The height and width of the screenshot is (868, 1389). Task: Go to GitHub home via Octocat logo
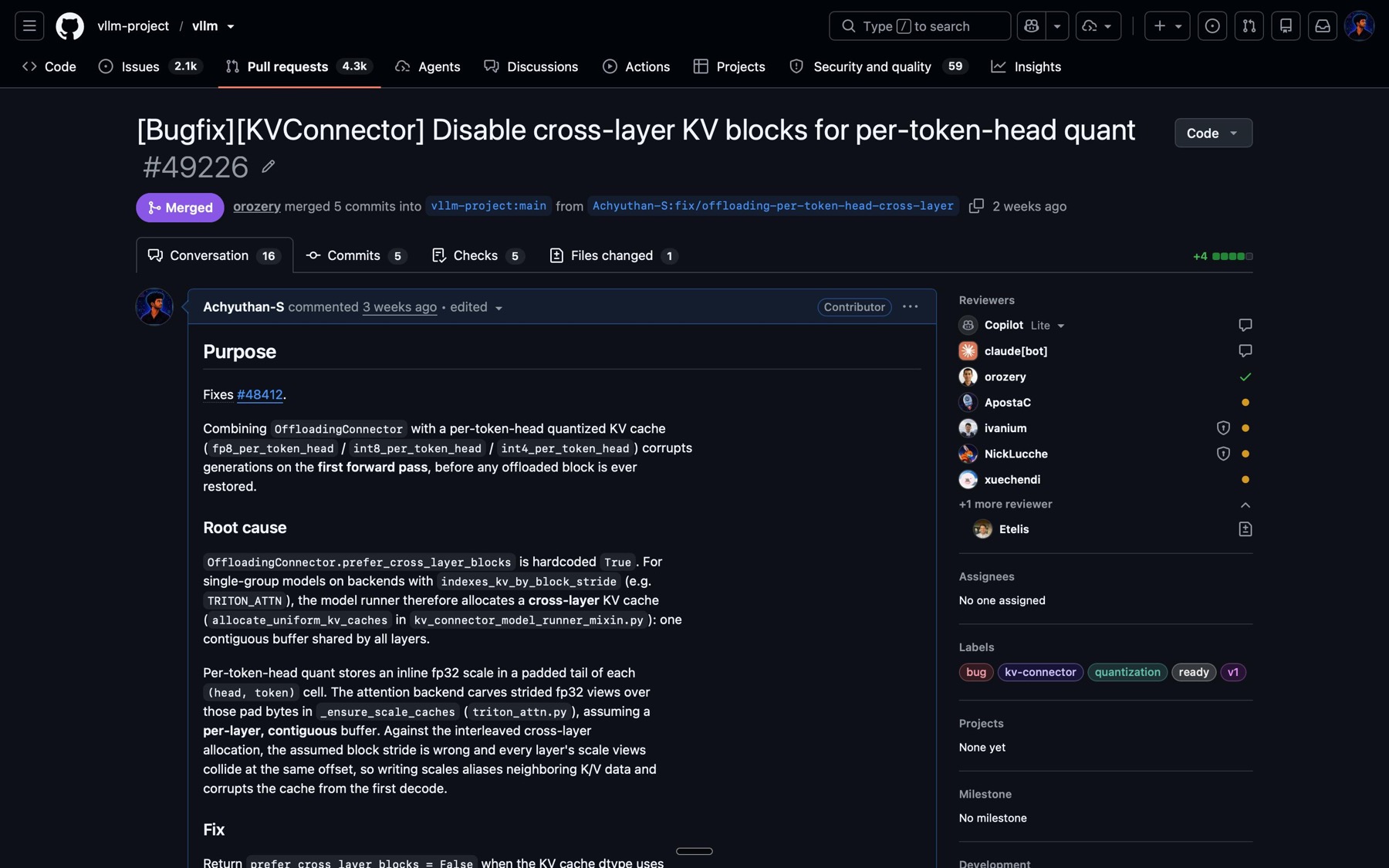click(x=69, y=25)
